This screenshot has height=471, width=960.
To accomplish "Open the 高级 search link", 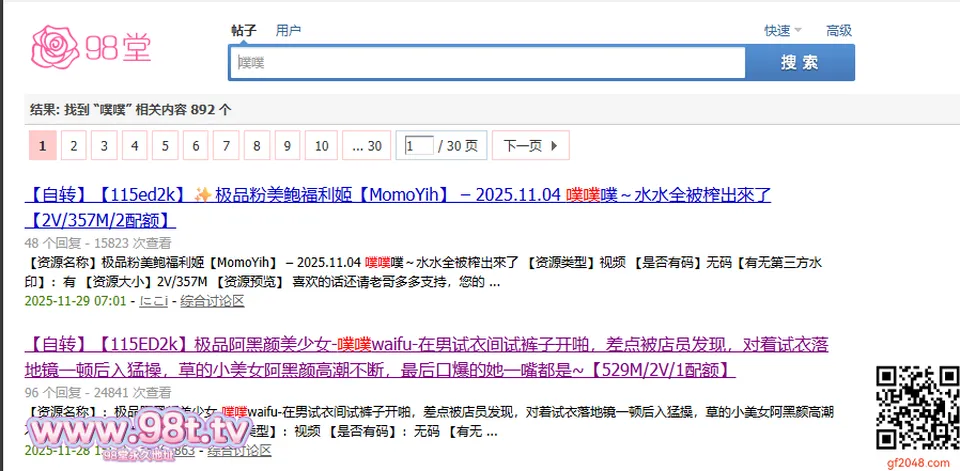I will pos(839,30).
